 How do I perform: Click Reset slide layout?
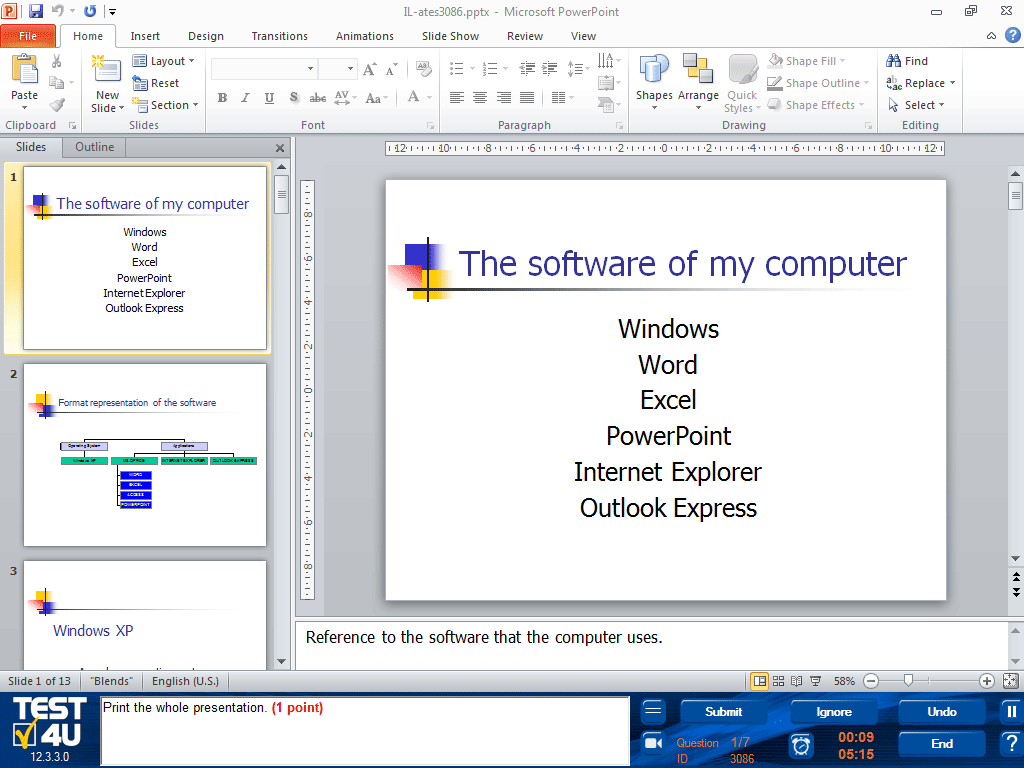156,83
